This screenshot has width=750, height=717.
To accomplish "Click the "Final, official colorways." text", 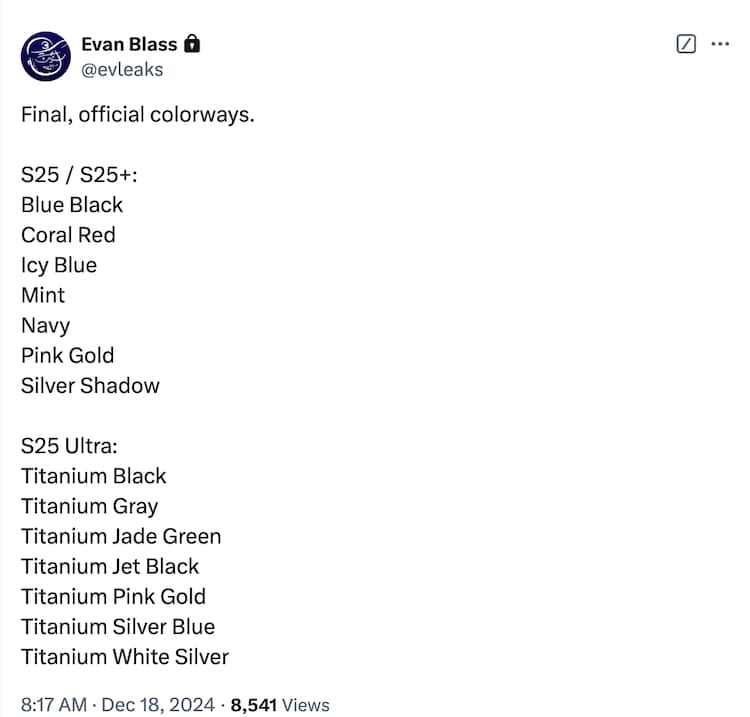I will [x=138, y=115].
